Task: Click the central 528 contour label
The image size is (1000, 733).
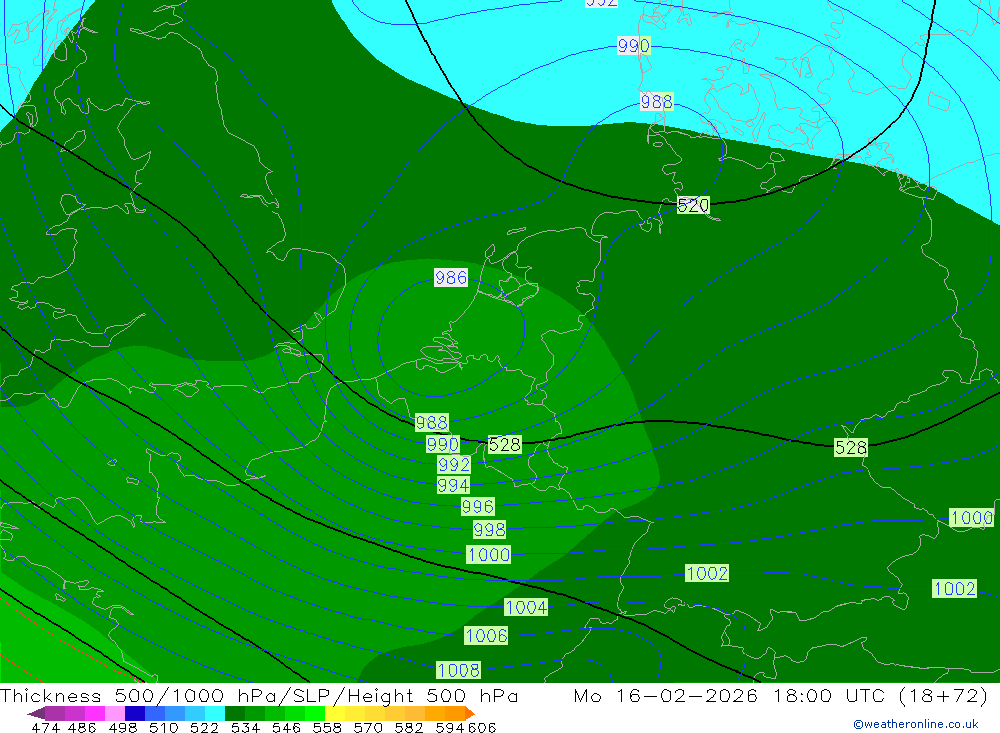Action: [x=504, y=445]
